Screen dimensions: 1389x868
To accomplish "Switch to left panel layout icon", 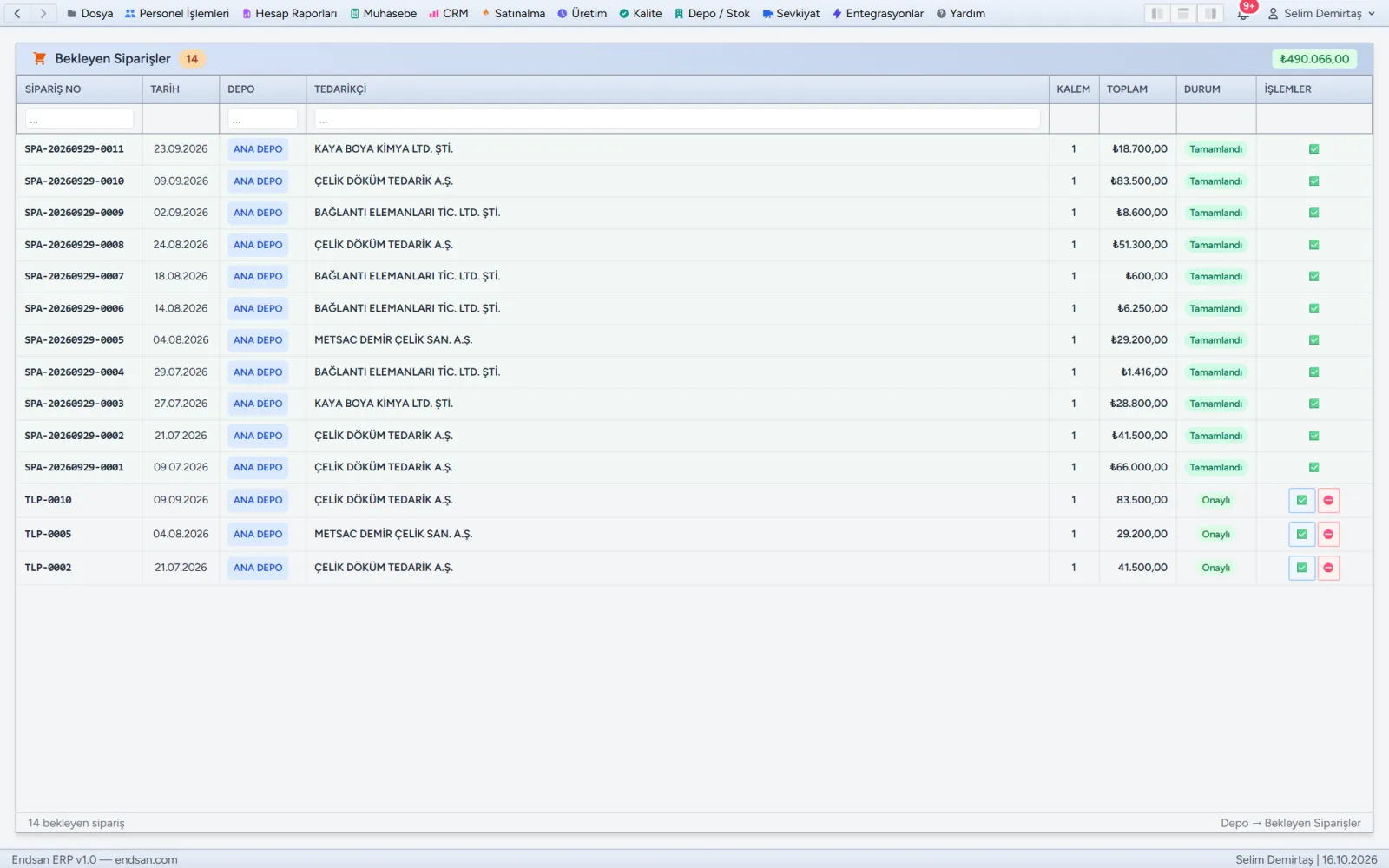I will [1157, 14].
